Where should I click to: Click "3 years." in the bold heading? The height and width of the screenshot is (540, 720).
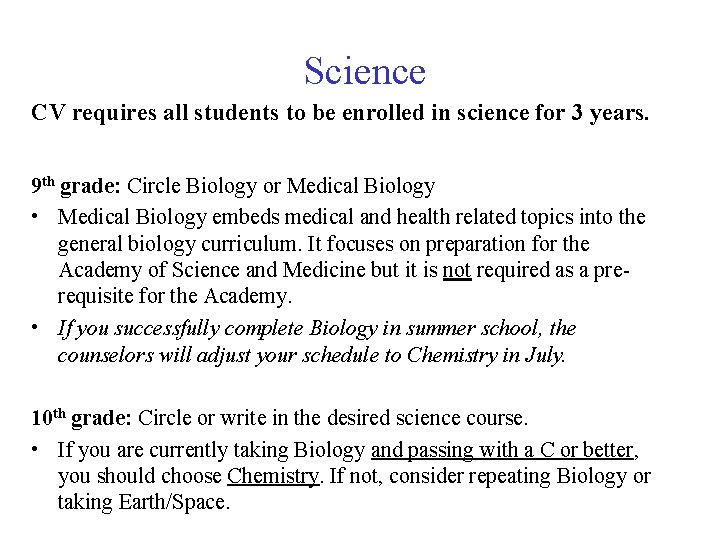point(611,113)
